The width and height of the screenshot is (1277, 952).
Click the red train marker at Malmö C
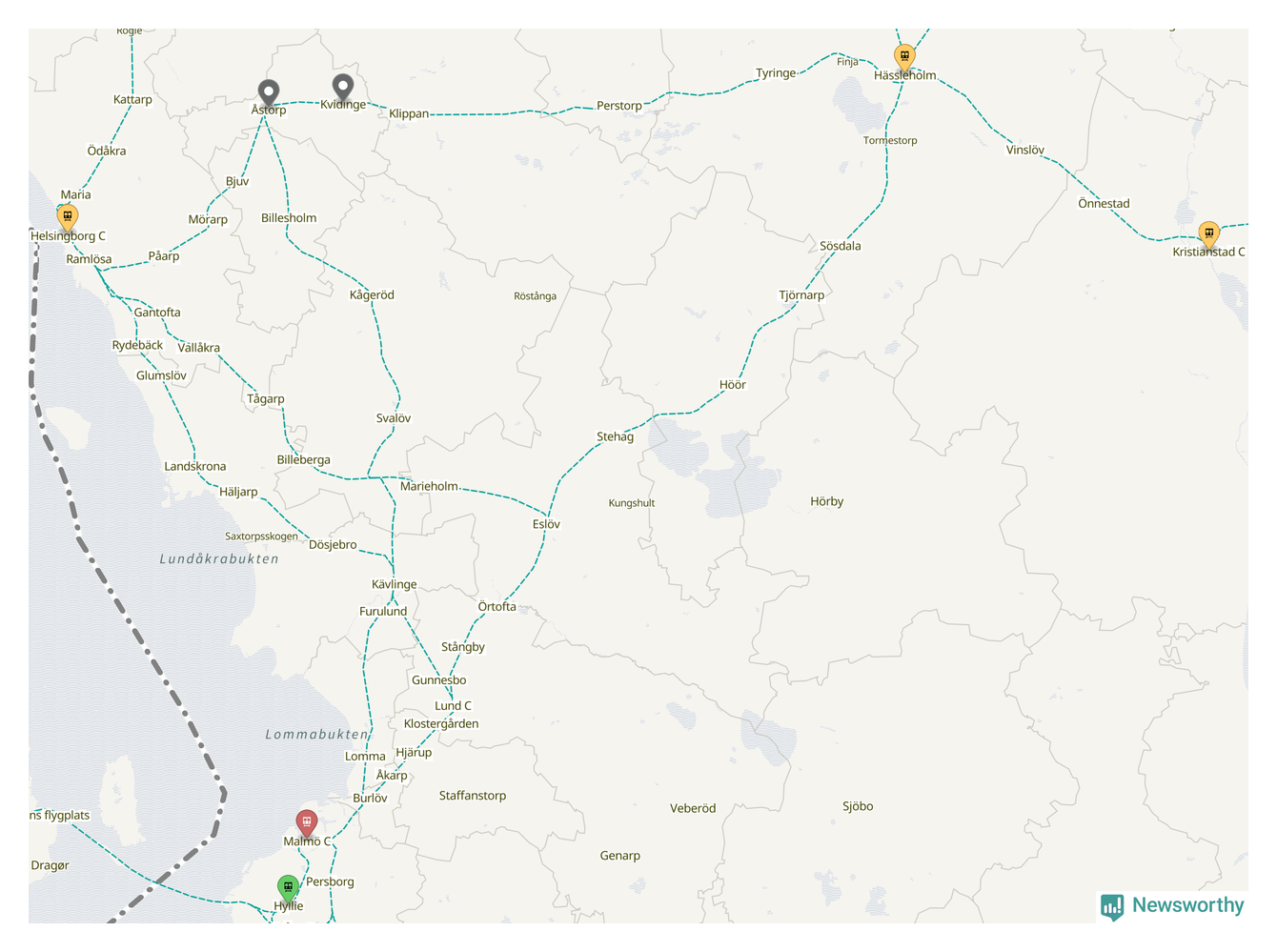click(306, 823)
